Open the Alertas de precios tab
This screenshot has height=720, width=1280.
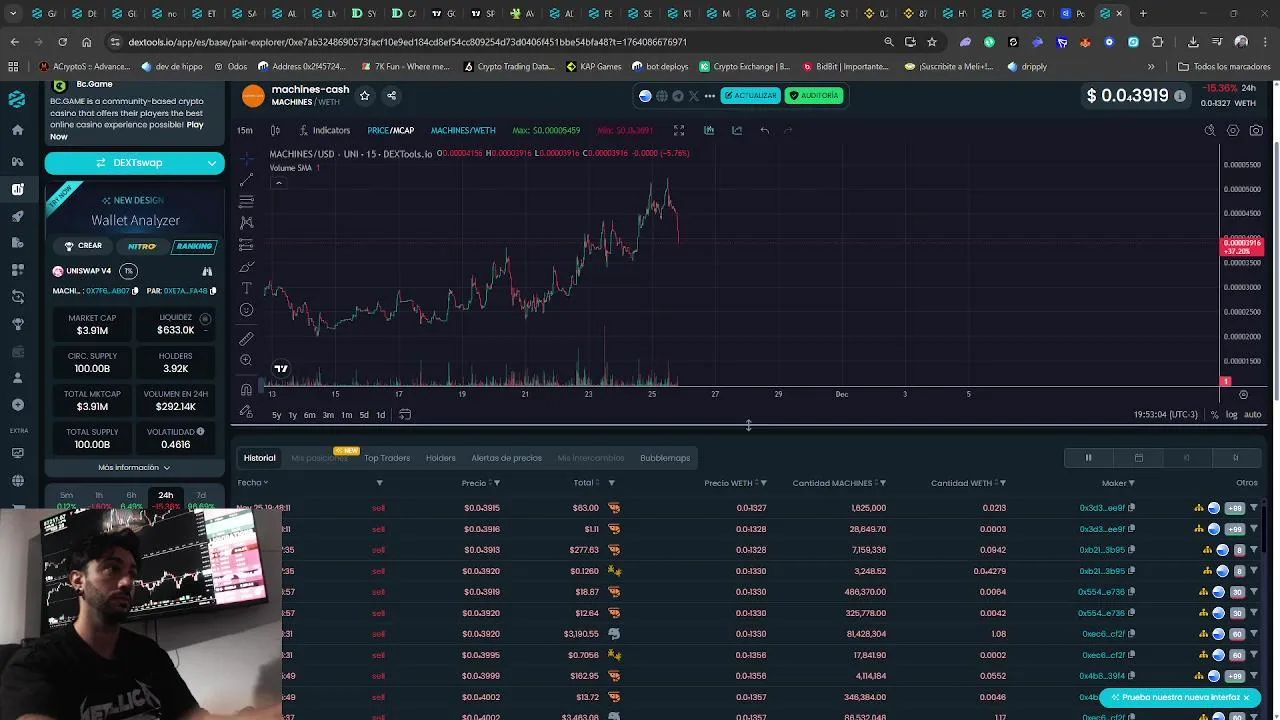(x=506, y=458)
